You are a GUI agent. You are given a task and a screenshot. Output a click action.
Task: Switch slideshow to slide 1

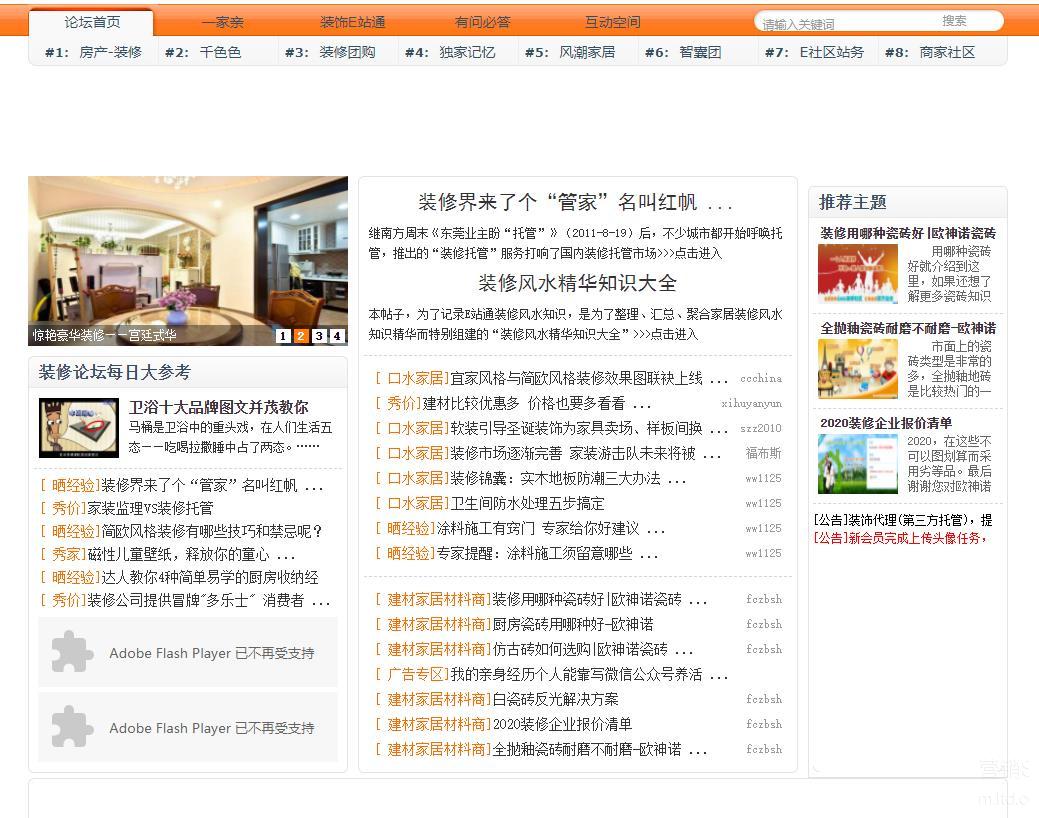click(283, 336)
